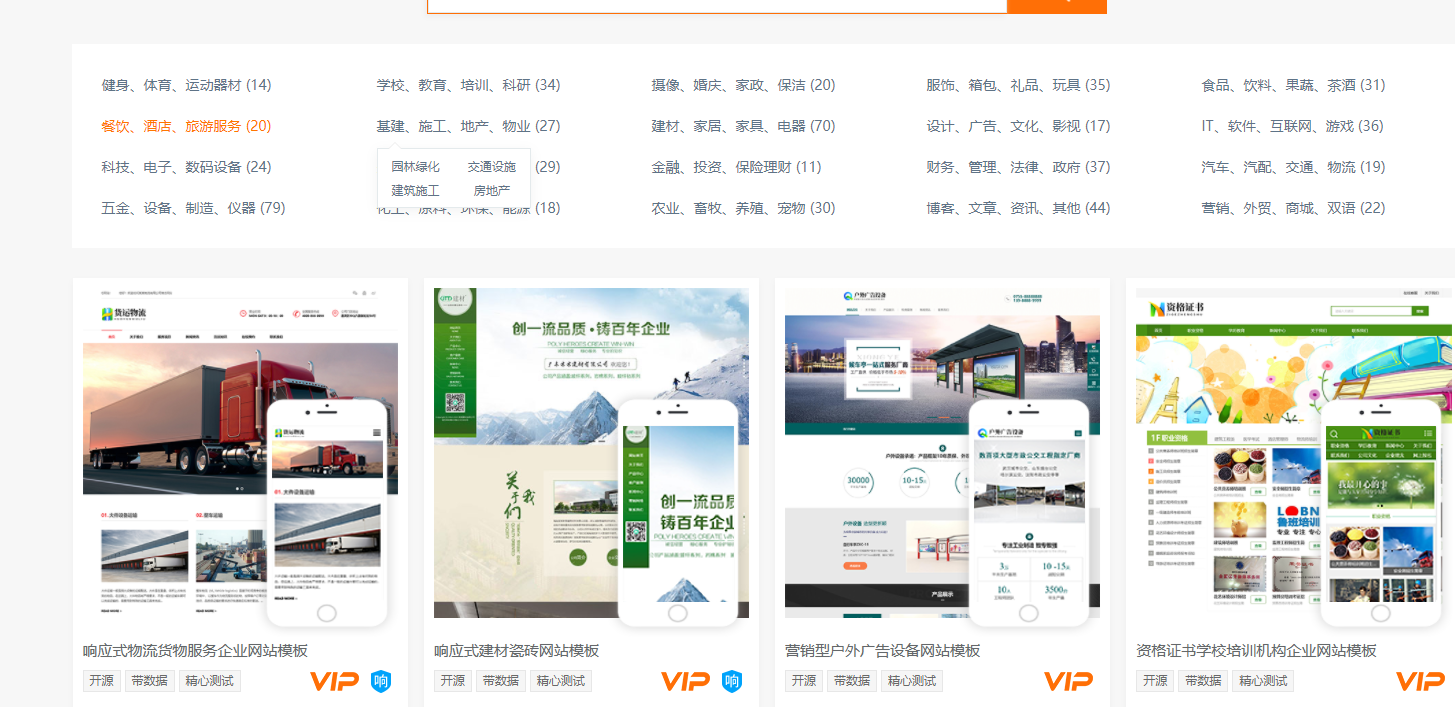Open category 五金、设备、制造、仪器 (79)
This screenshot has width=1455, height=707.
193,208
